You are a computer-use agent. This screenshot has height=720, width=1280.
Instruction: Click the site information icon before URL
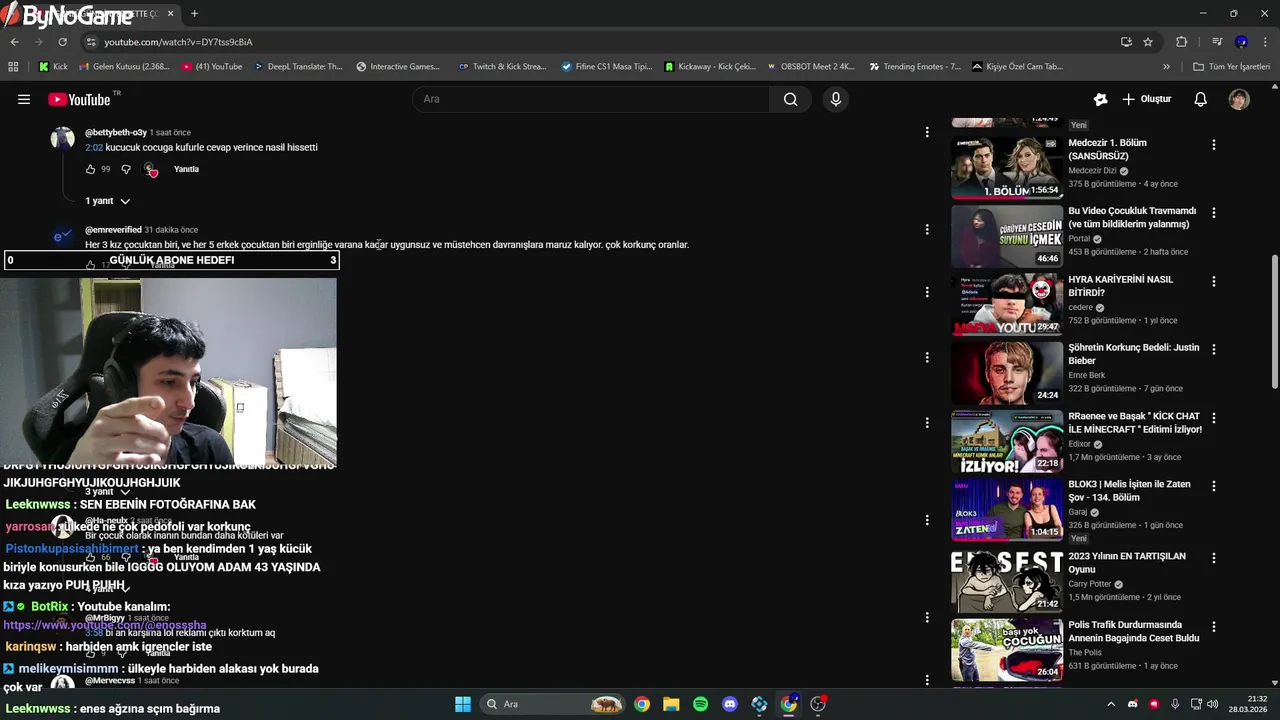tap(92, 42)
